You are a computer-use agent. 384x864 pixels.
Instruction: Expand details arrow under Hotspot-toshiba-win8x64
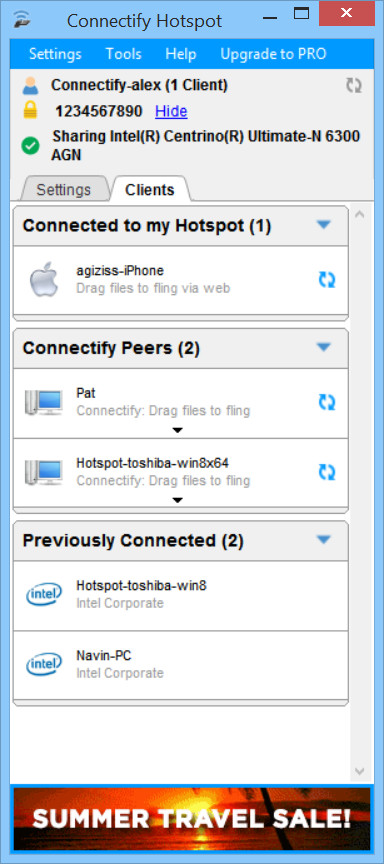177,500
